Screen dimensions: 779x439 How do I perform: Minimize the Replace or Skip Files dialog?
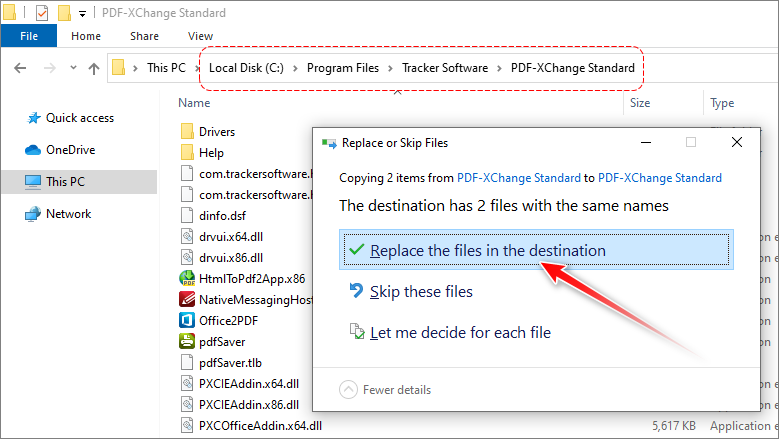646,143
